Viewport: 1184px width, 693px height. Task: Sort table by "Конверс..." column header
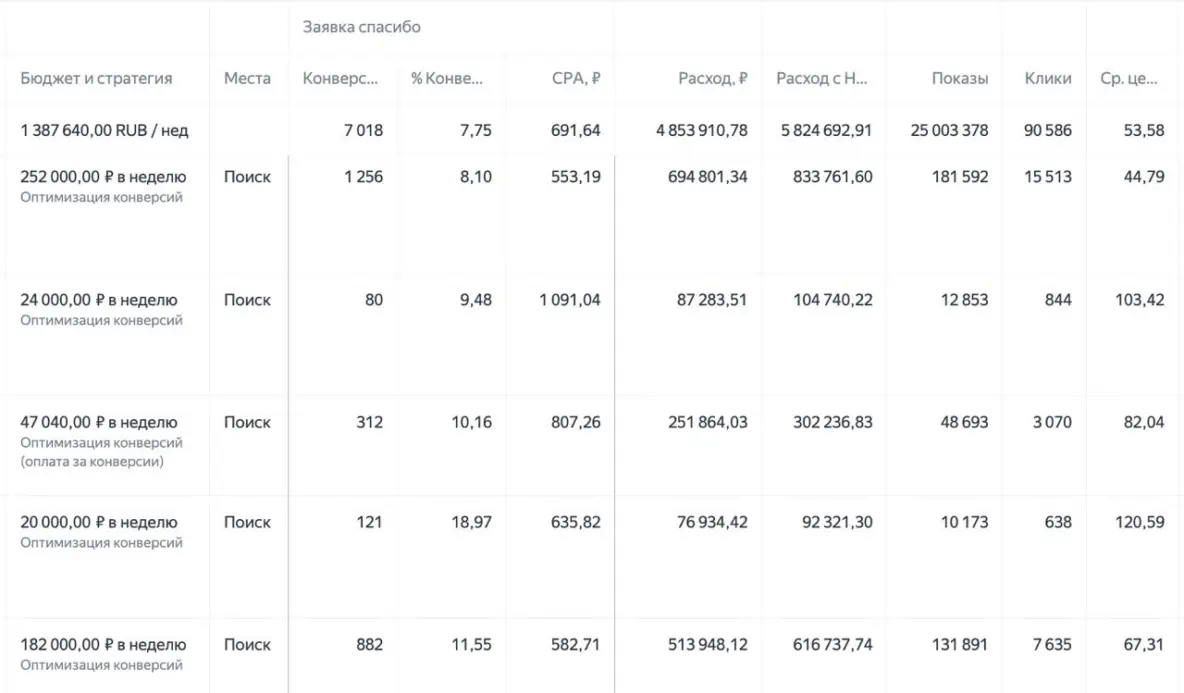341,79
